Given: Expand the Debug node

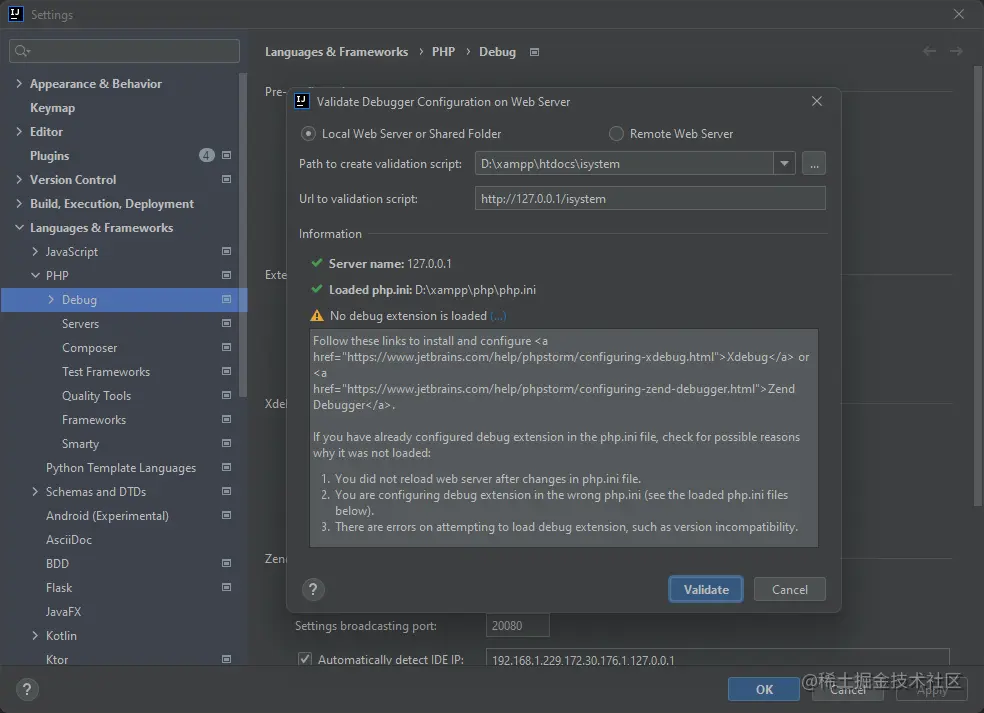Looking at the screenshot, I should 51,299.
